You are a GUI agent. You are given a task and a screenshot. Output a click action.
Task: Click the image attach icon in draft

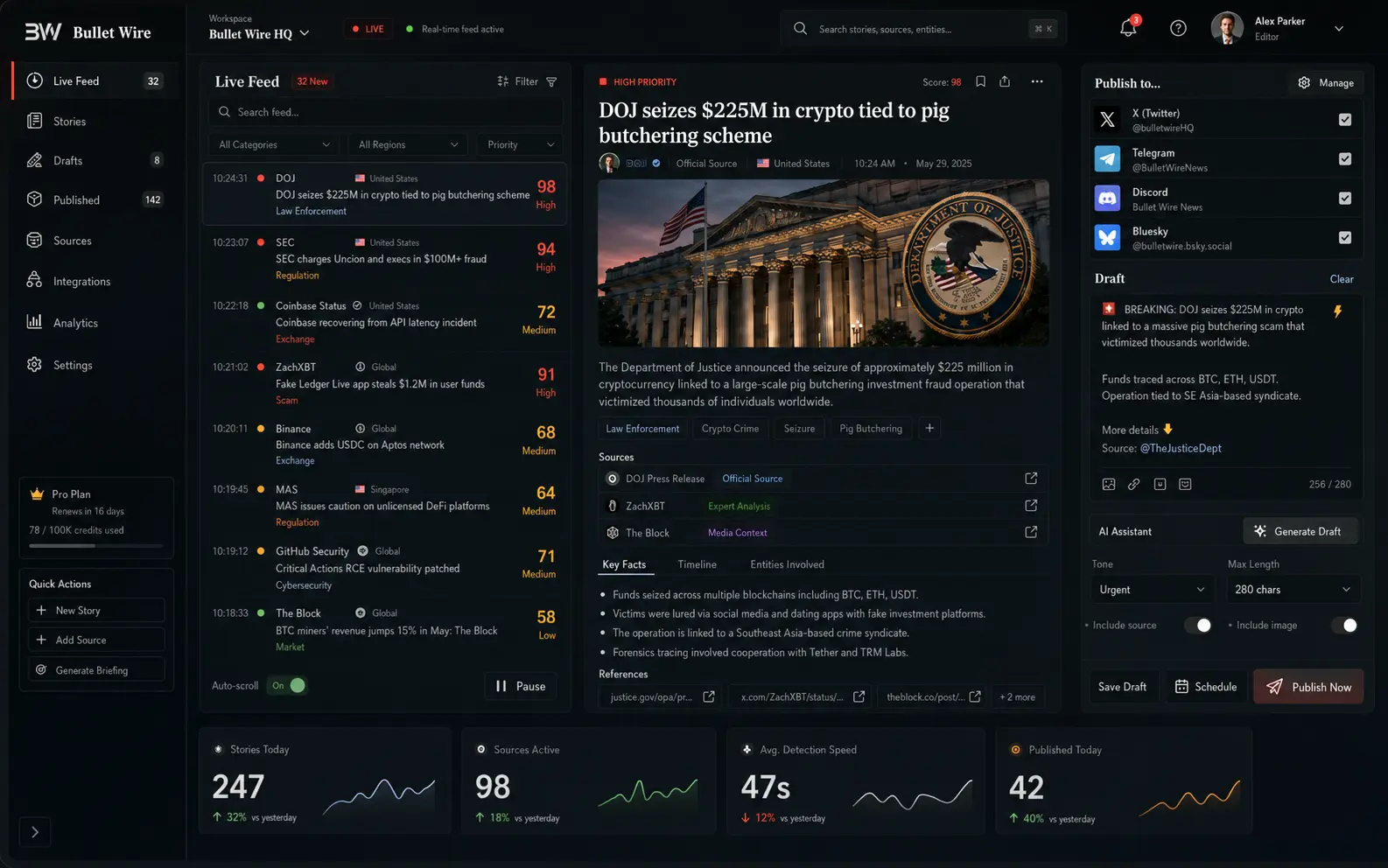click(1109, 484)
